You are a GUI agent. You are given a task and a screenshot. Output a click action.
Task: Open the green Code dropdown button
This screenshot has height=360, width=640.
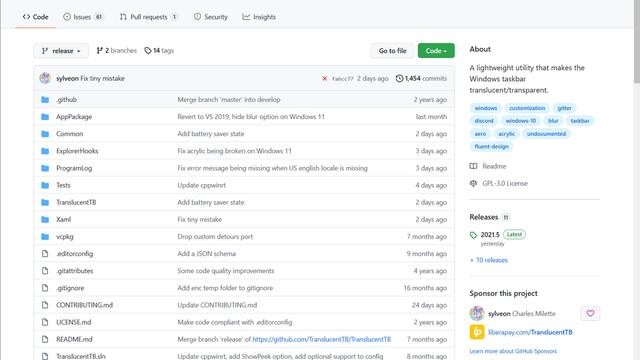[436, 51]
